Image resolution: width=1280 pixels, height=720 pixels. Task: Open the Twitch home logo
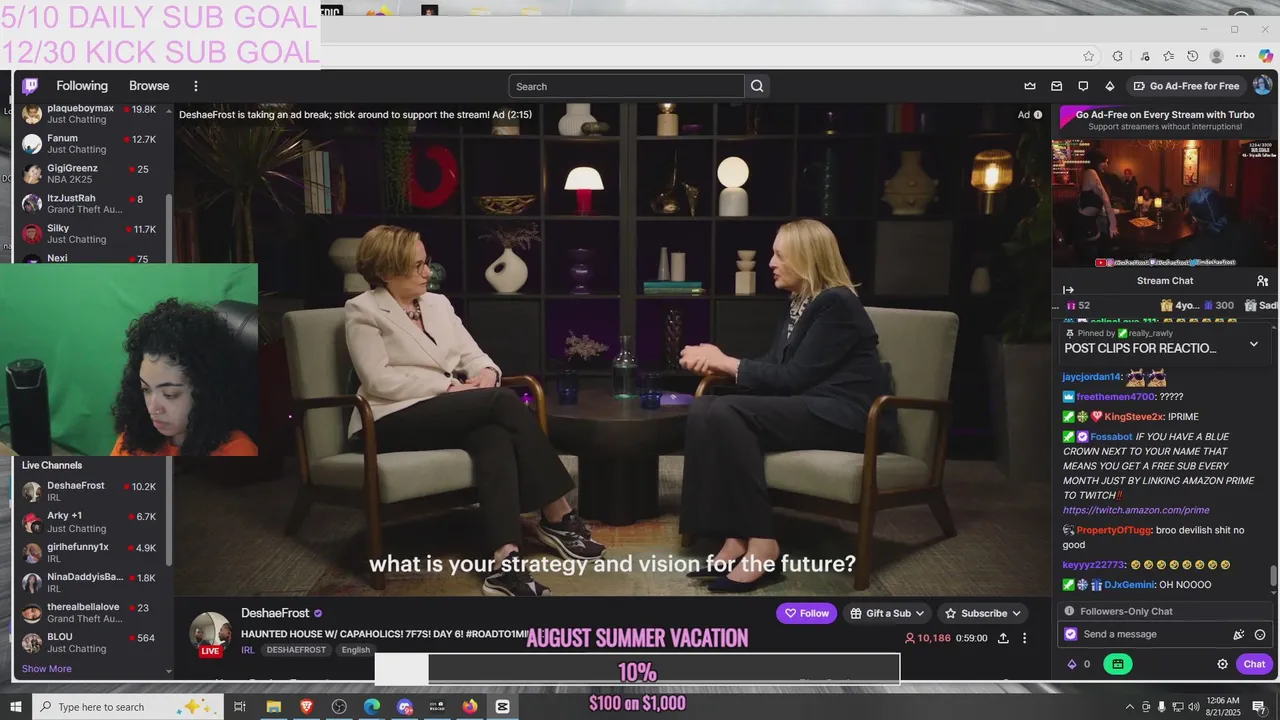pyautogui.click(x=30, y=86)
